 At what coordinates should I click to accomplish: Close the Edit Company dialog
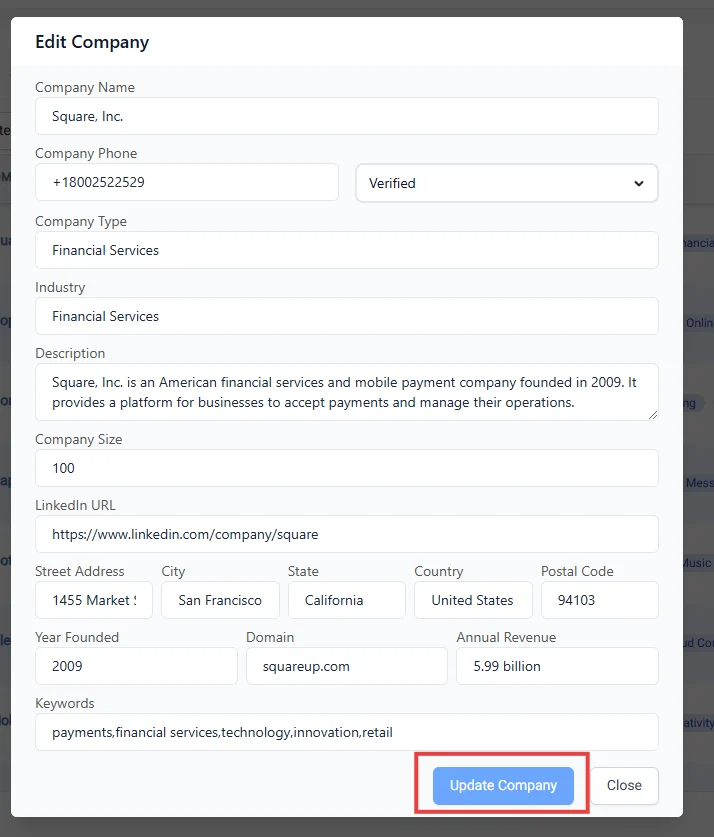click(624, 785)
